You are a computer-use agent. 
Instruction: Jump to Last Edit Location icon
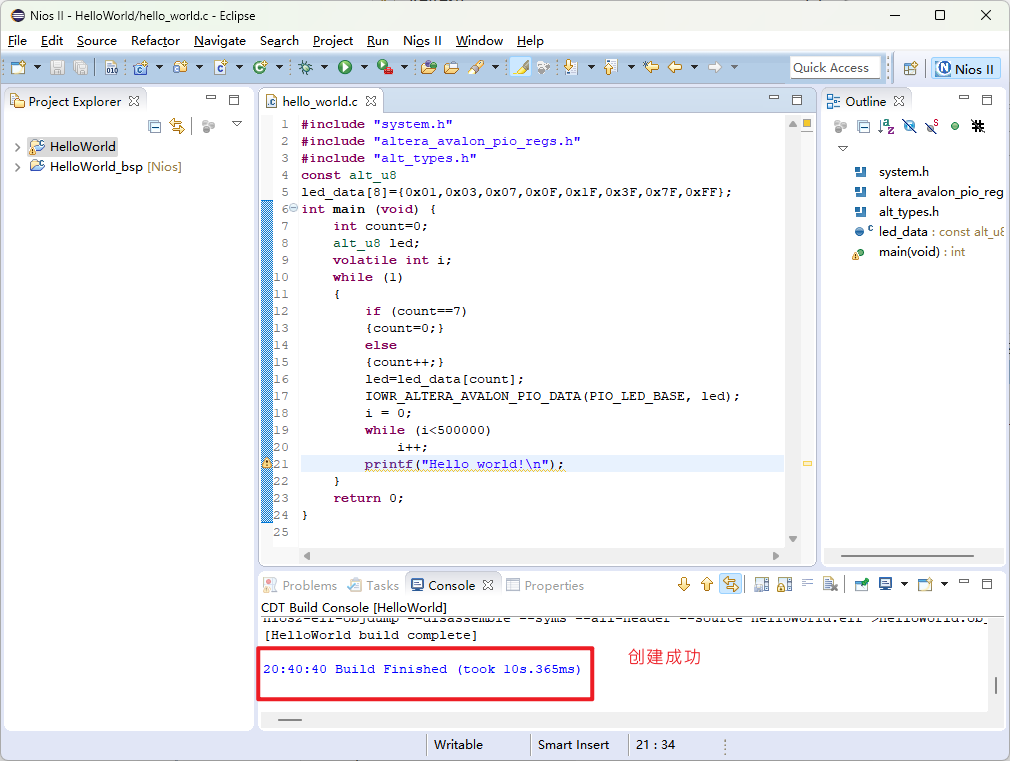[x=651, y=67]
